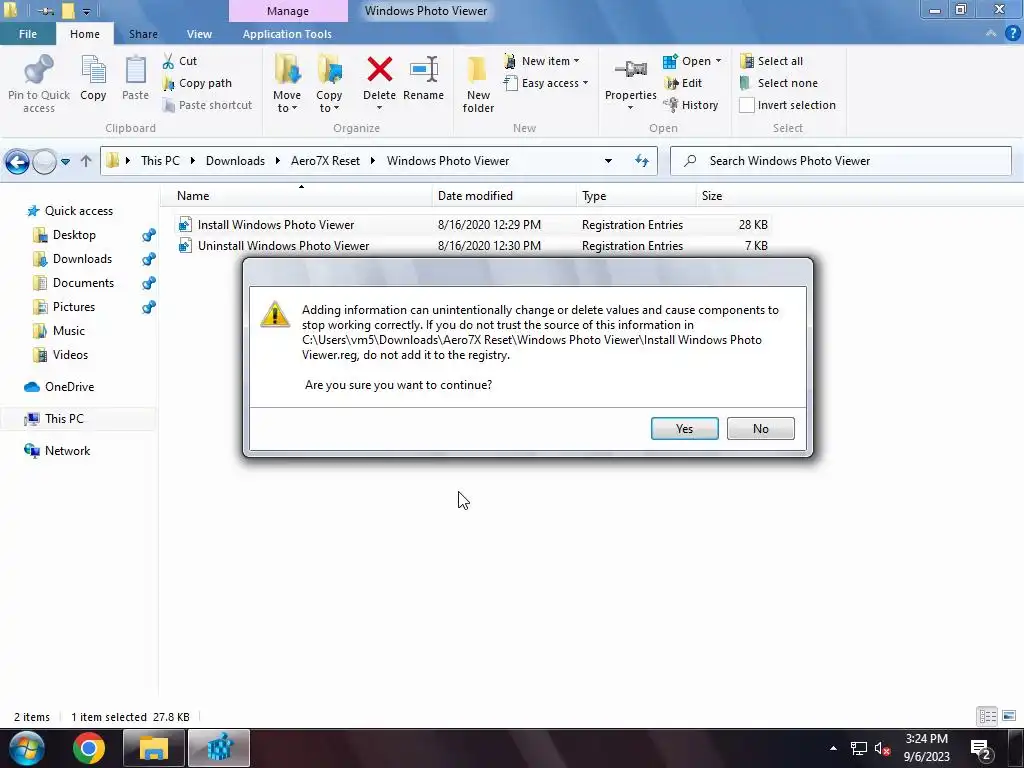
Task: Click Downloads in the address breadcrumb
Action: 235,161
